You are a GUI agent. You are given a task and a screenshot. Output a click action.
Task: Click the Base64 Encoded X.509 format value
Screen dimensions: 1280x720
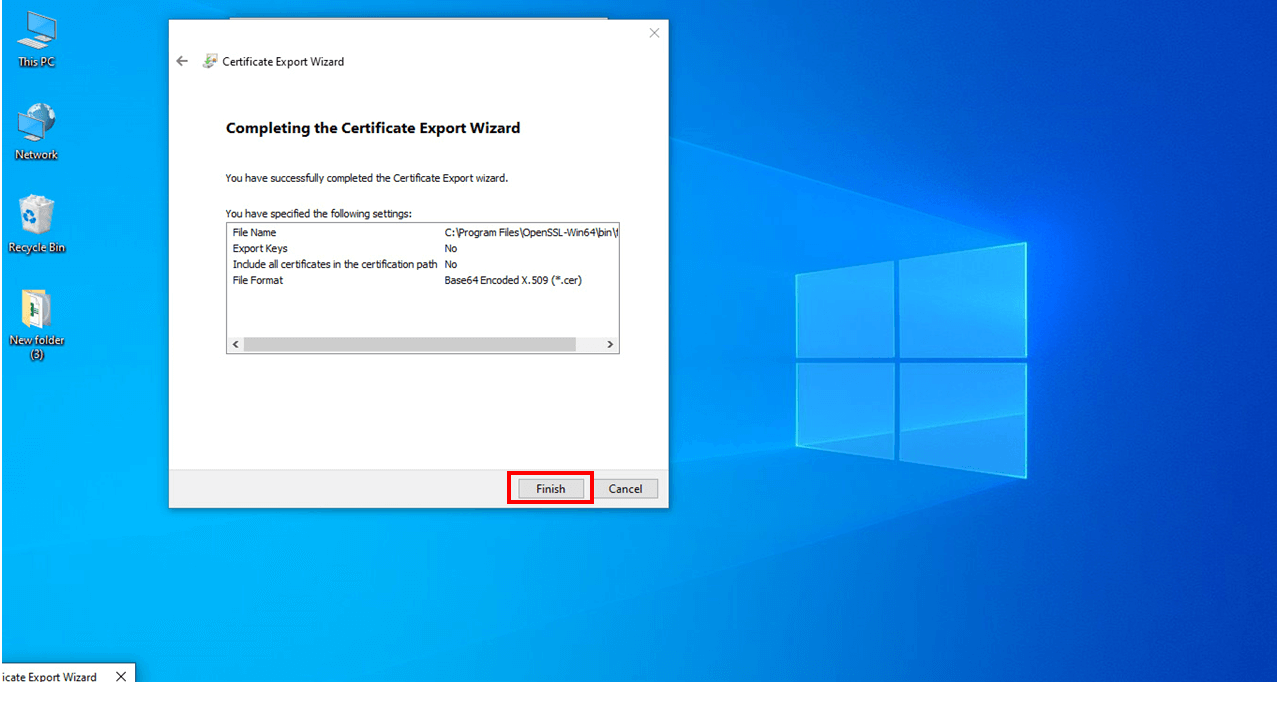click(513, 280)
